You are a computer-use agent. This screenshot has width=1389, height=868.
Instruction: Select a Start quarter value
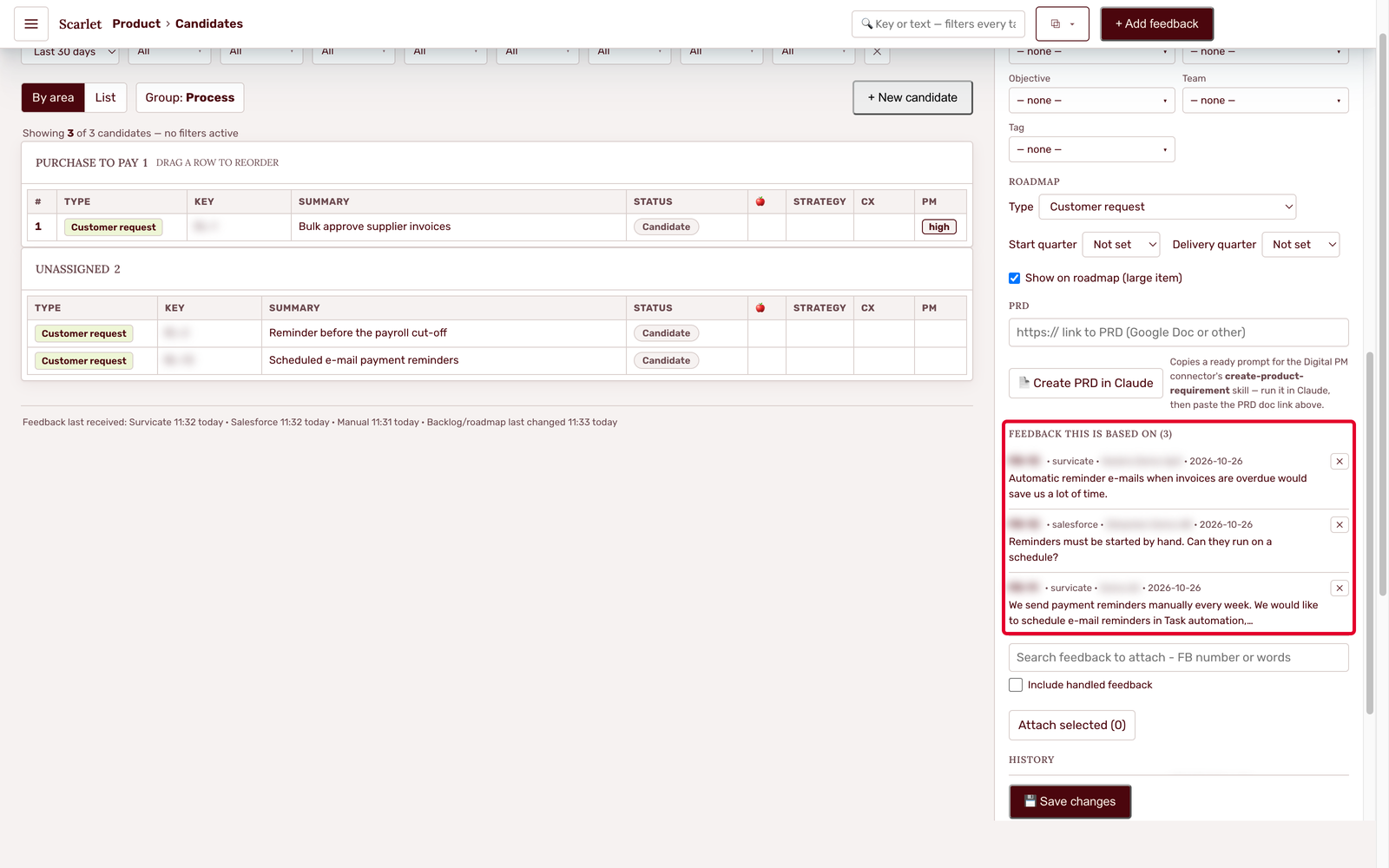pos(1121,245)
